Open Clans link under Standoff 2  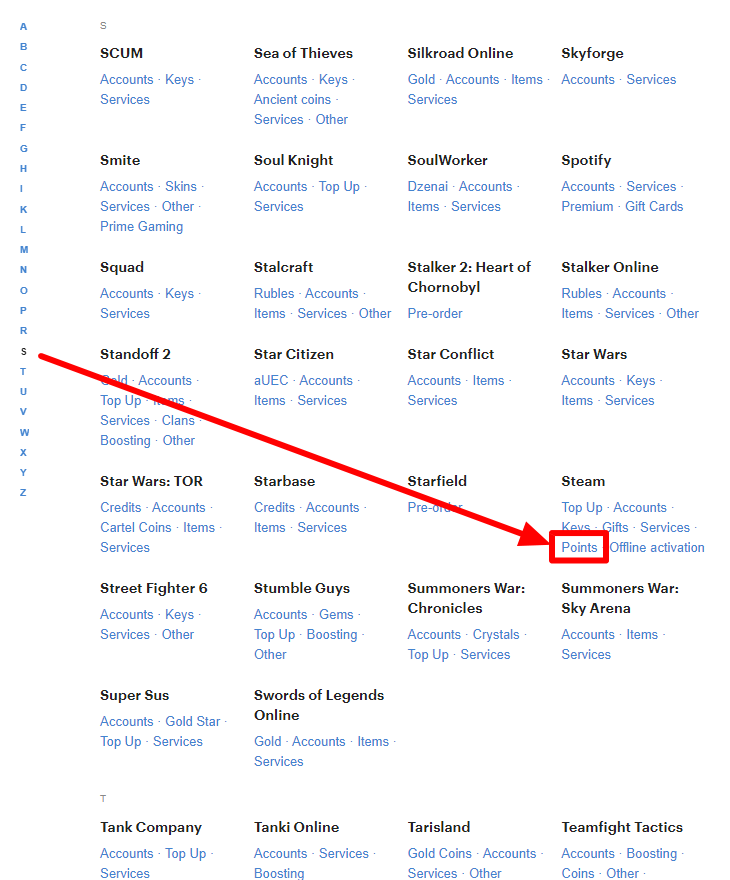(178, 420)
